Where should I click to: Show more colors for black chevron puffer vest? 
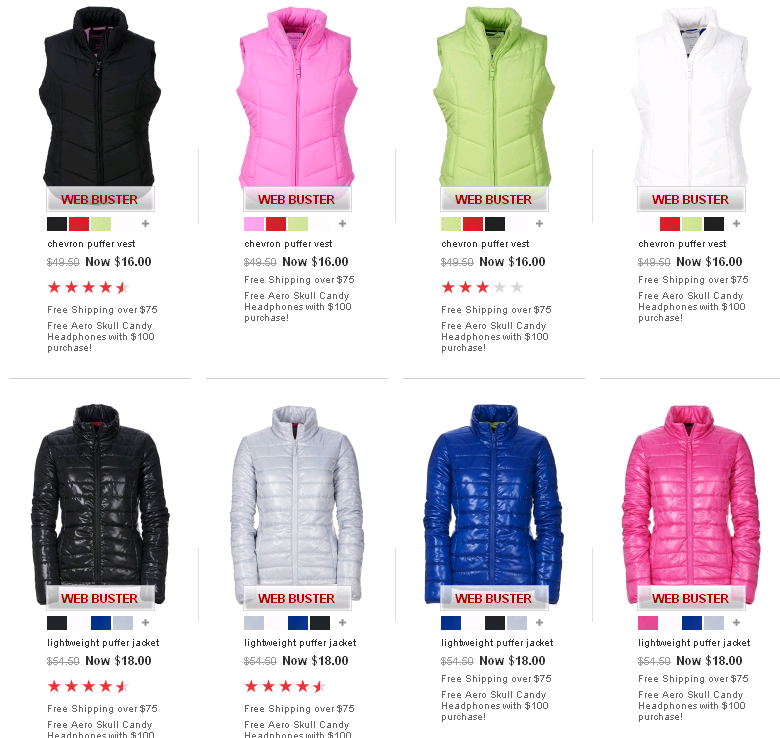(x=145, y=224)
